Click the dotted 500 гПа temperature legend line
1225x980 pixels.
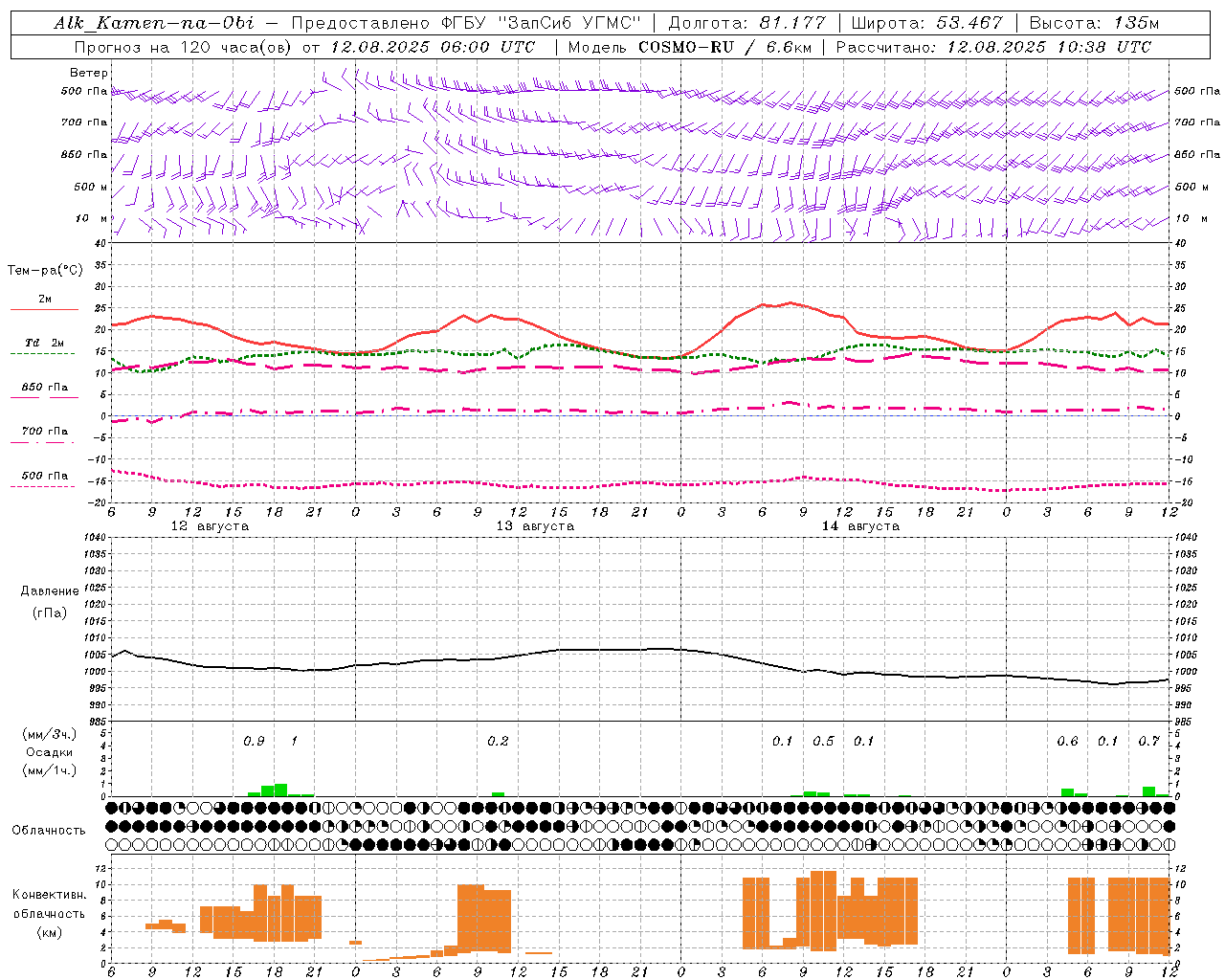tap(42, 486)
